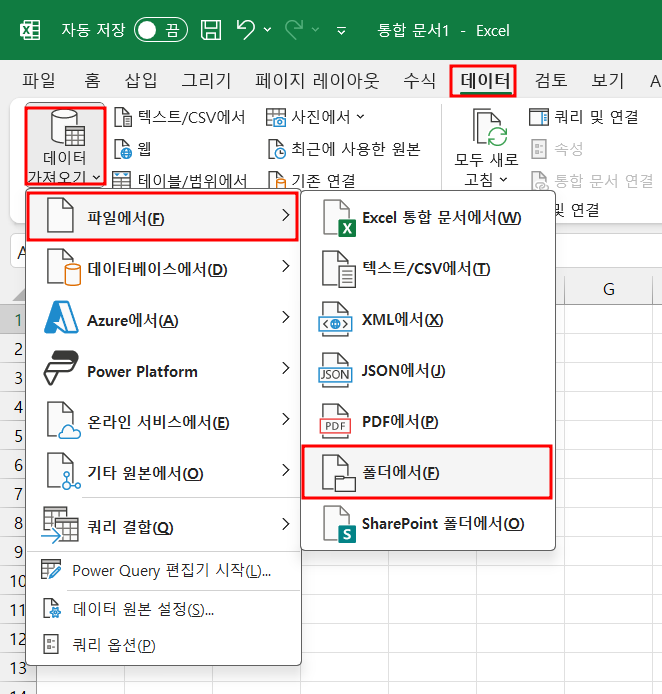Select row 13 header
This screenshot has height=694, width=662.
pyautogui.click(x=18, y=667)
